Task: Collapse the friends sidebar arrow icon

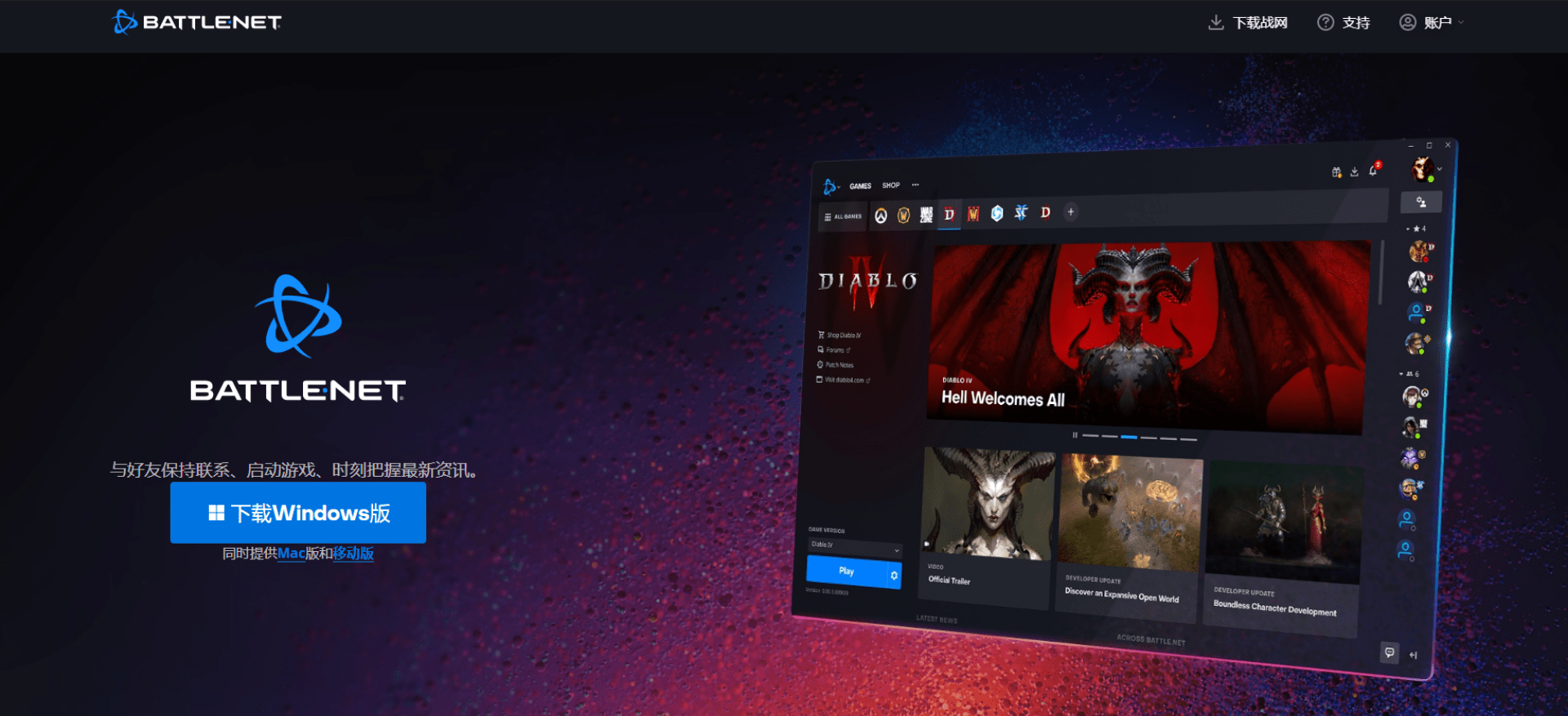Action: click(x=1413, y=655)
